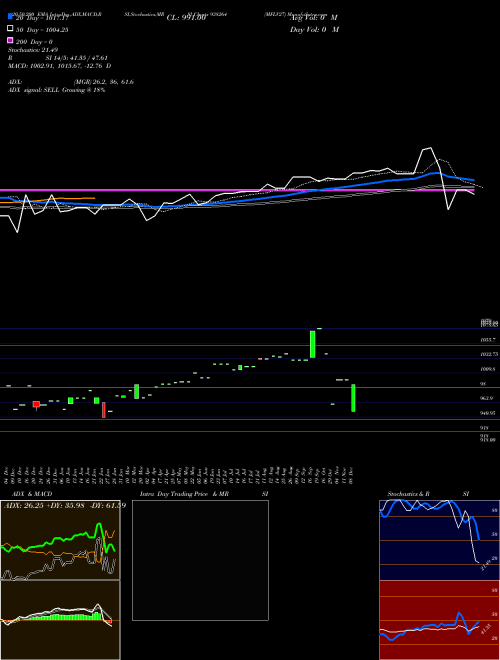Click the first red candlestick on the left
500x660 pixels.
click(36, 405)
